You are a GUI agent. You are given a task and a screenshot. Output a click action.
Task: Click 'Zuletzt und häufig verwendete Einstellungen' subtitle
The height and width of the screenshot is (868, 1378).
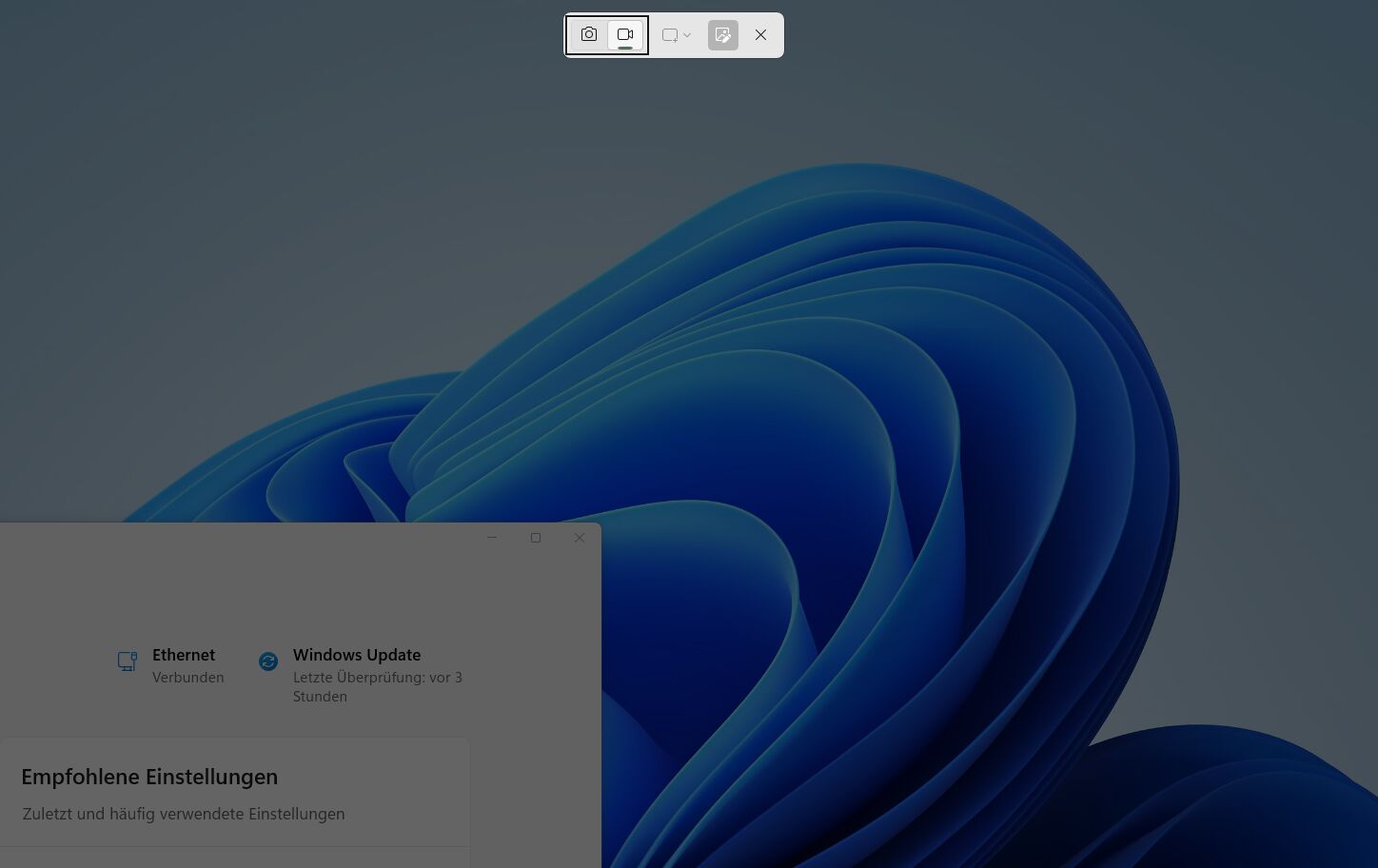tap(184, 814)
